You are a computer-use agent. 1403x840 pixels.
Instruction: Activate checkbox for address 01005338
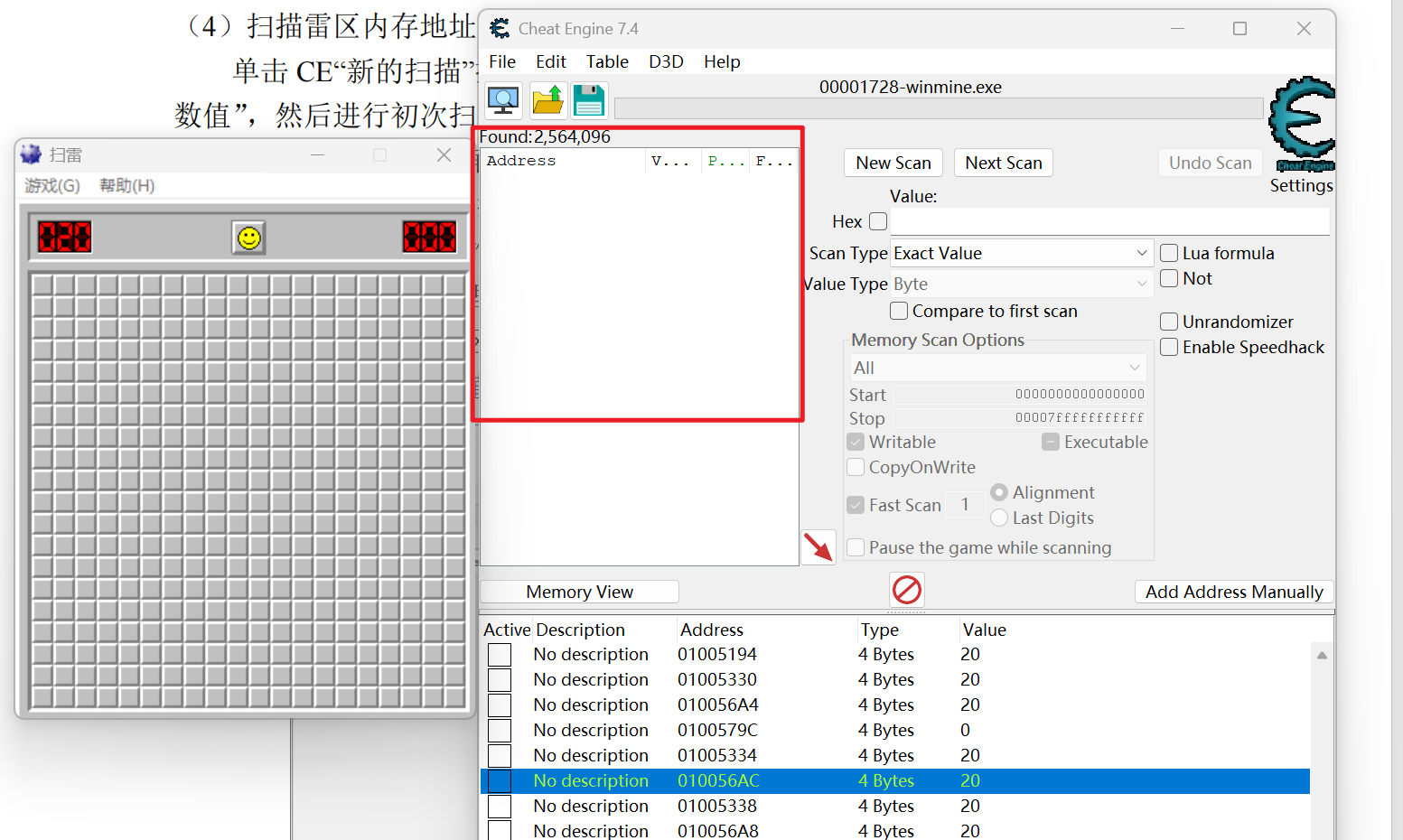coord(500,806)
